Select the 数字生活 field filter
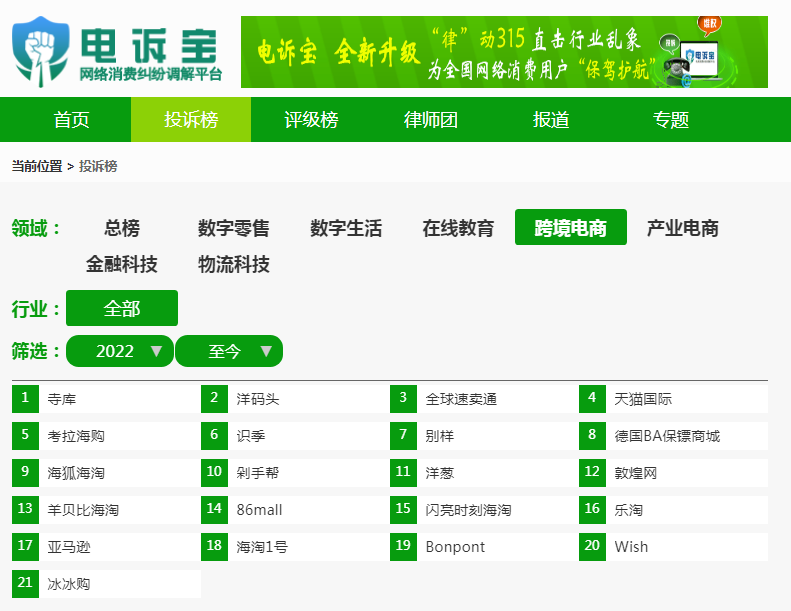Viewport: 791px width, 611px height. point(346,228)
